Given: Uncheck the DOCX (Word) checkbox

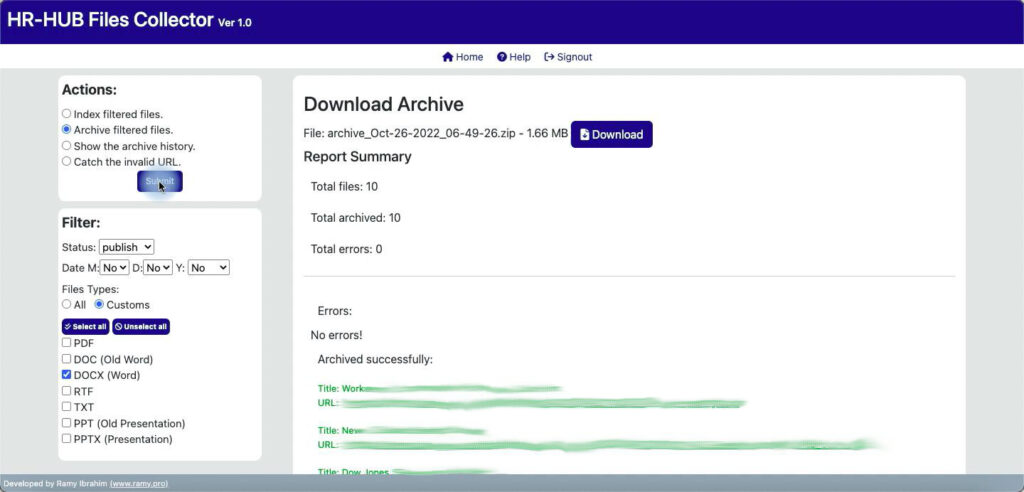Looking at the screenshot, I should pos(67,375).
